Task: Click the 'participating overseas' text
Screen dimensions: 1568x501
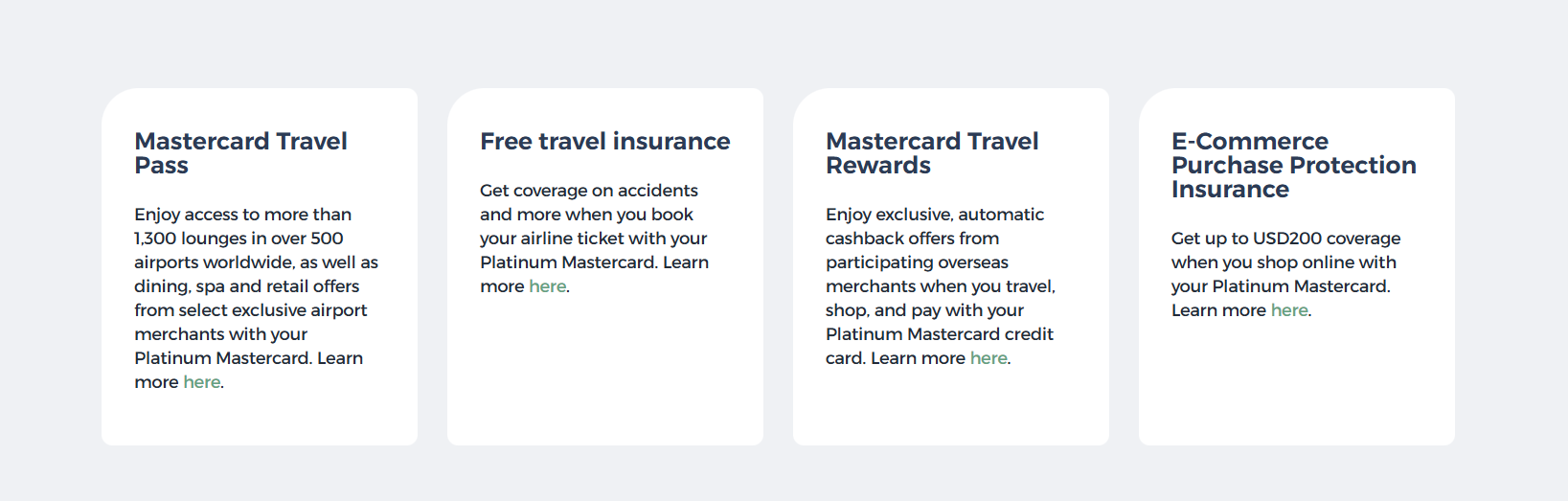Action: pos(917,262)
